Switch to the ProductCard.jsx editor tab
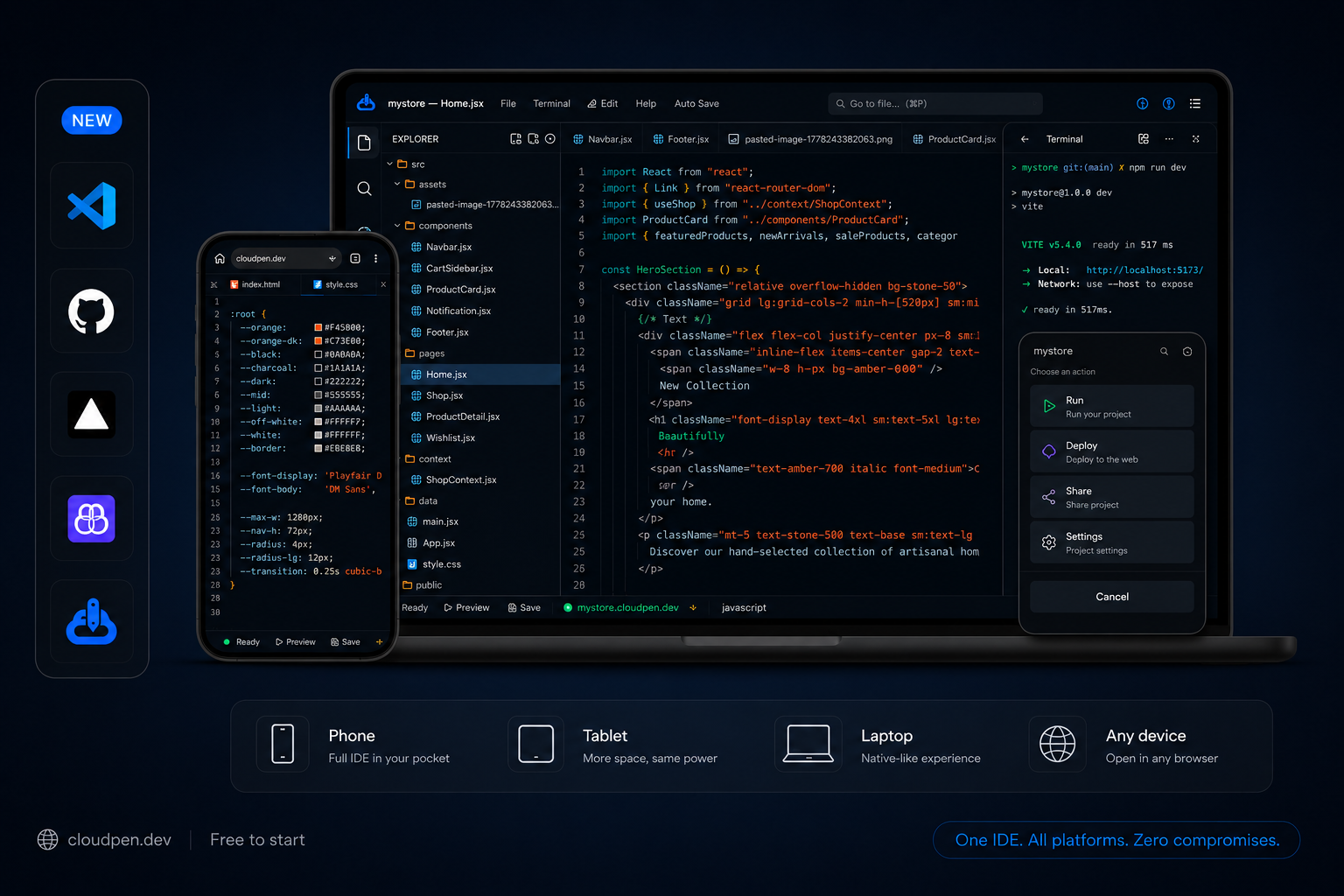 [x=954, y=139]
